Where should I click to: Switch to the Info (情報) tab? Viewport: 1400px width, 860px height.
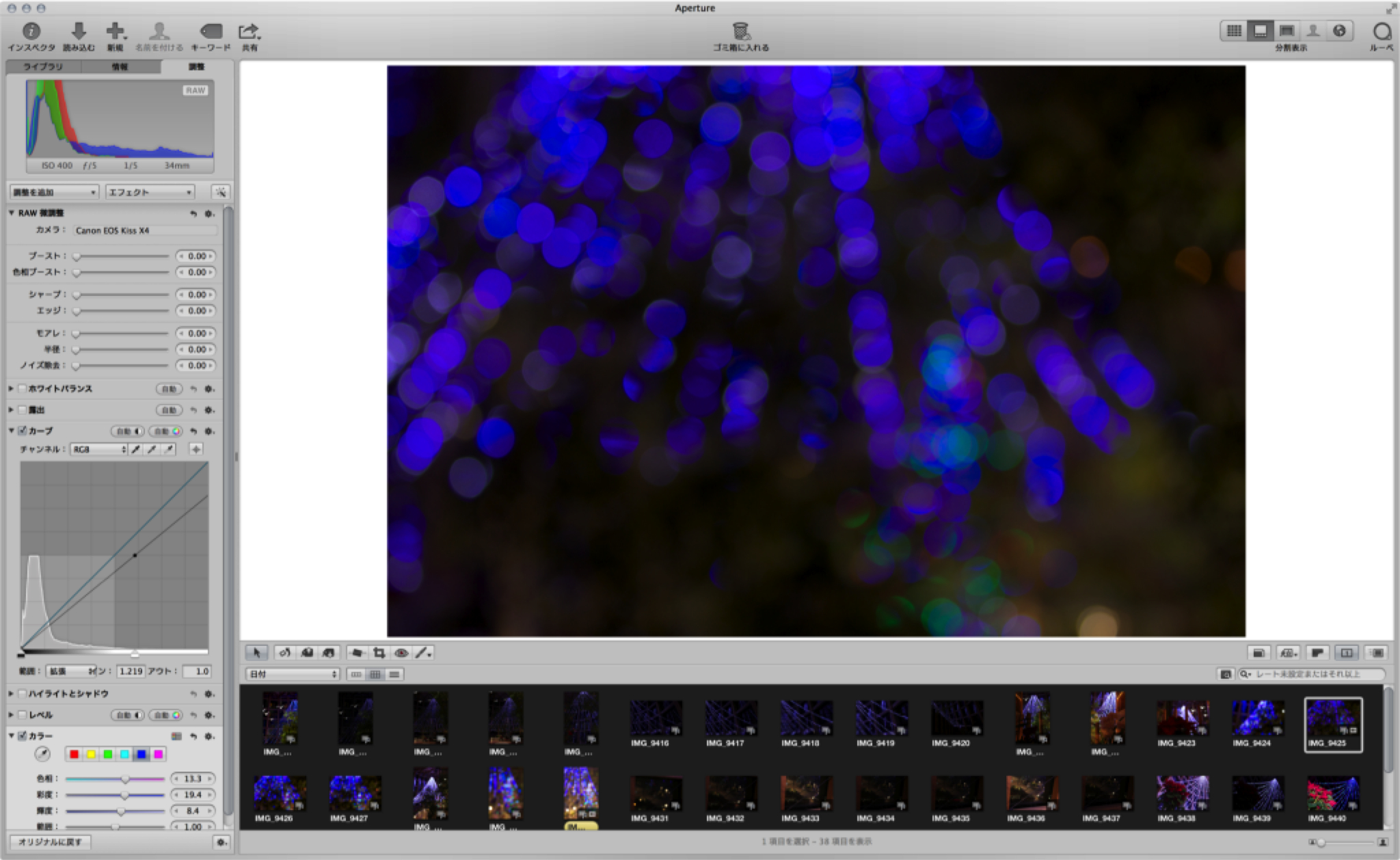tap(120, 66)
